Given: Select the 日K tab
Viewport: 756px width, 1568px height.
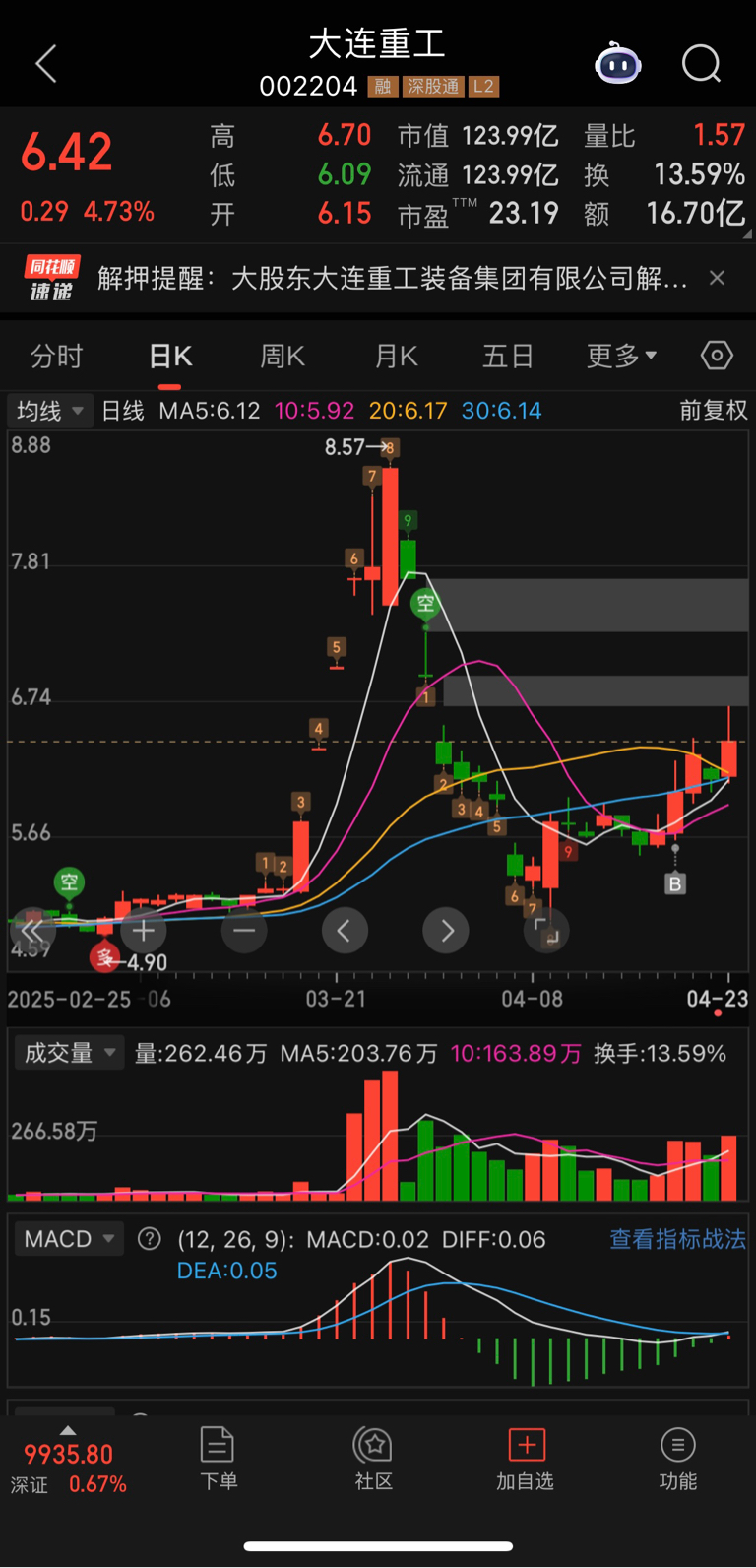Looking at the screenshot, I should click(170, 356).
